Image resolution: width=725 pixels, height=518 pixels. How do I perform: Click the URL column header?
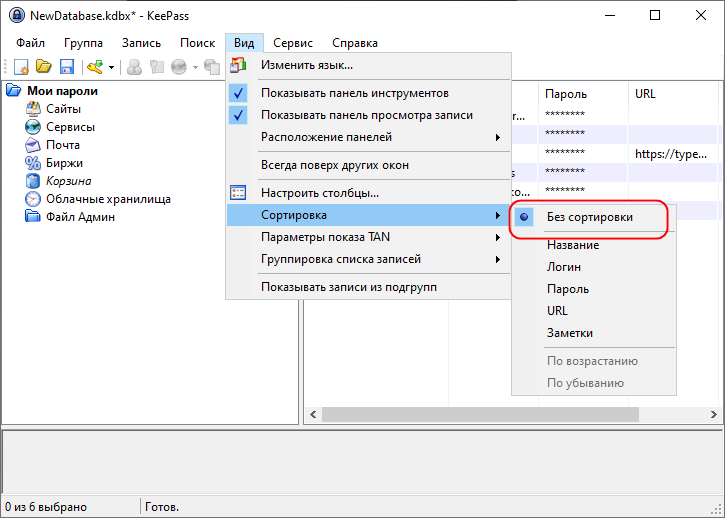pos(673,94)
